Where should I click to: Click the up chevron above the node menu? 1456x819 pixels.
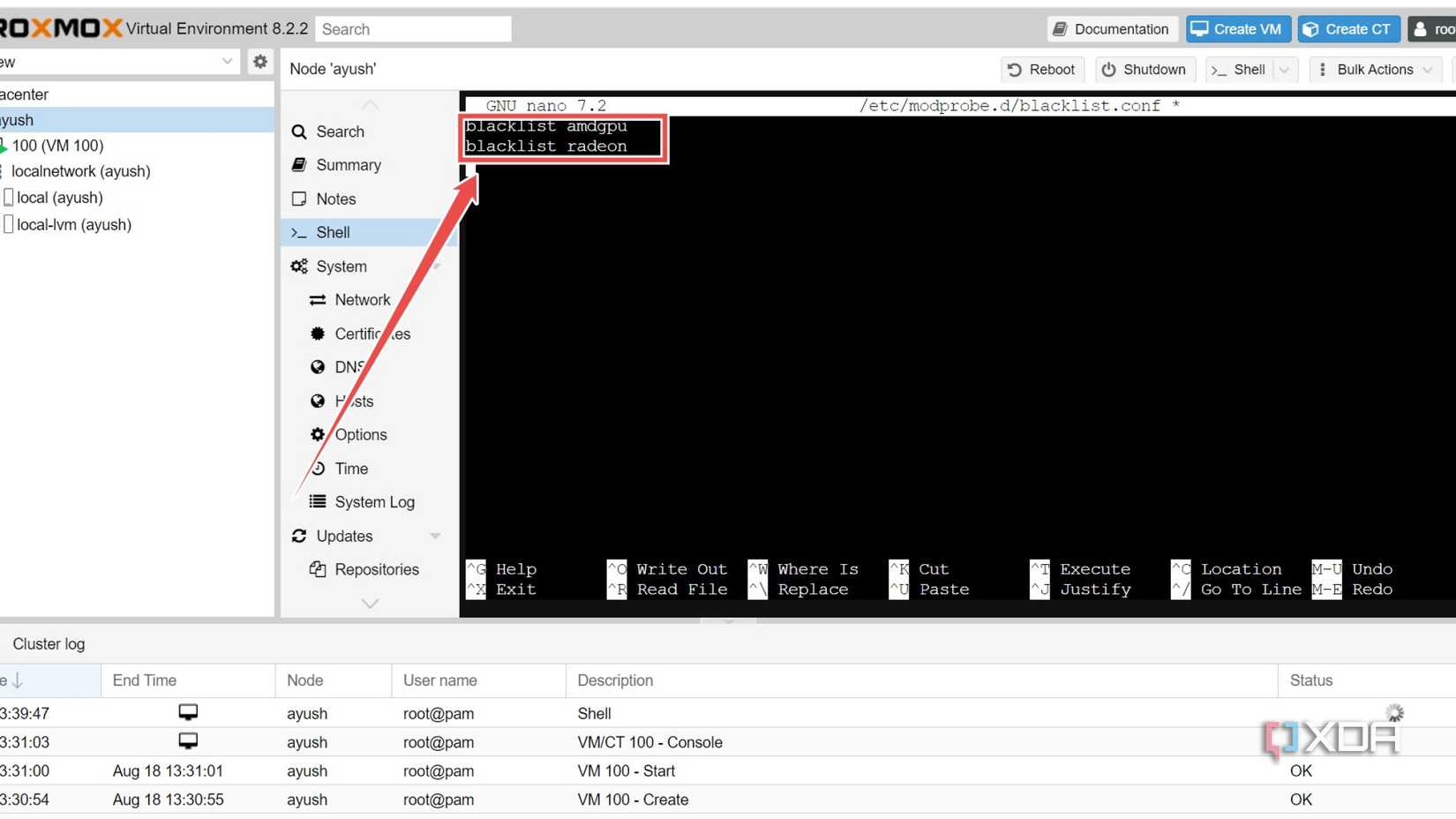(x=370, y=105)
